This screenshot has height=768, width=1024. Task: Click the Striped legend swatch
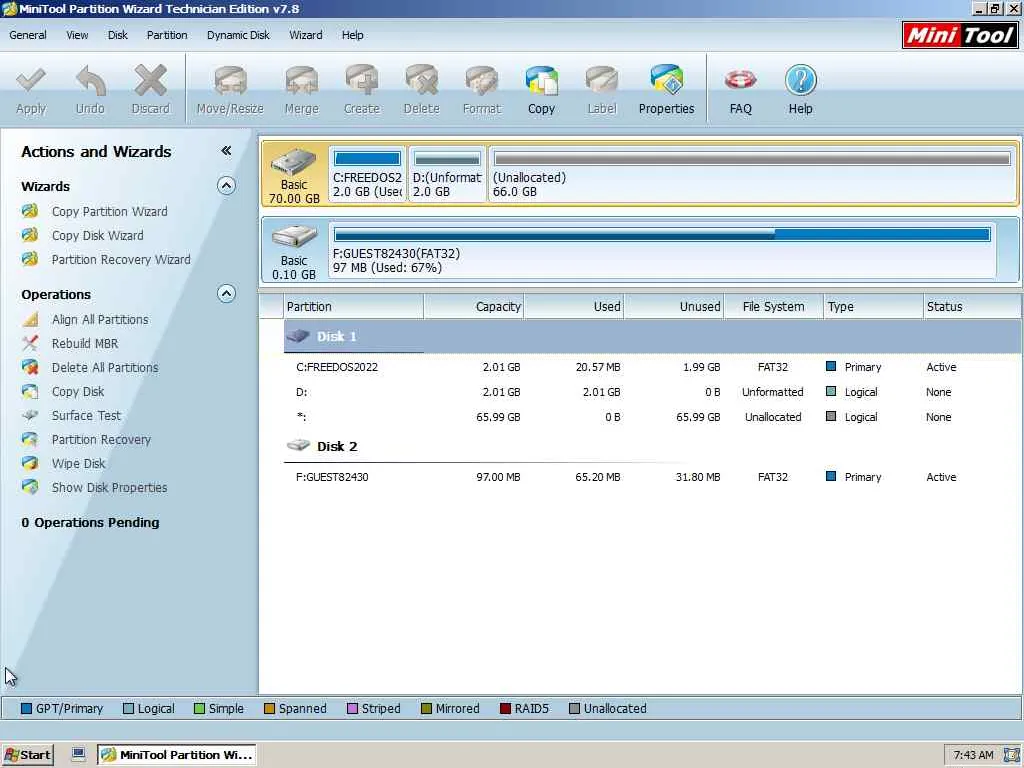point(352,709)
